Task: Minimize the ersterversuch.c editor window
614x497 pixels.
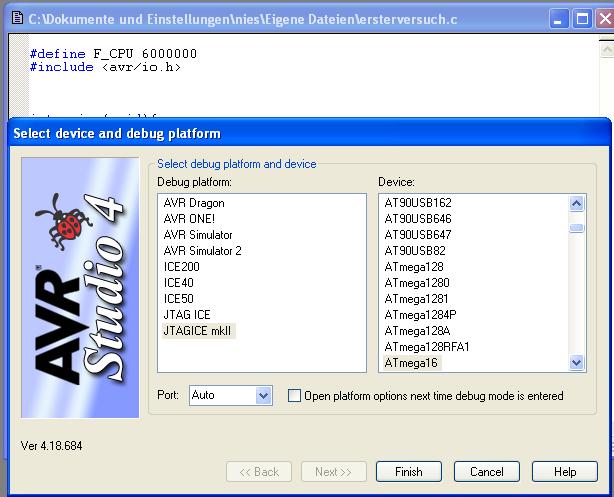Action: point(558,19)
